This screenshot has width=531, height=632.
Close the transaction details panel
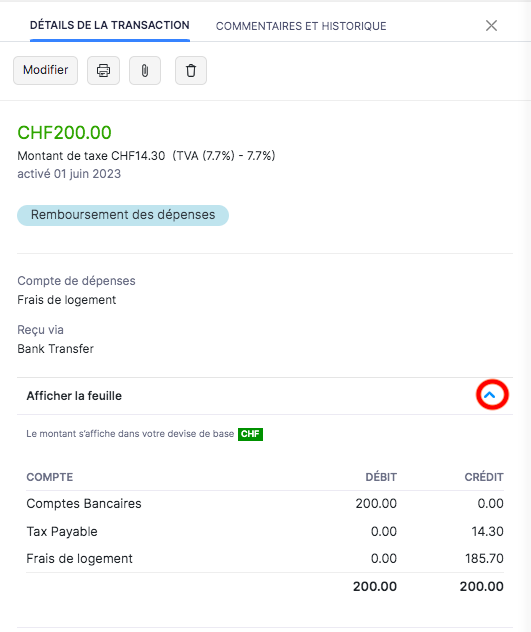[491, 26]
